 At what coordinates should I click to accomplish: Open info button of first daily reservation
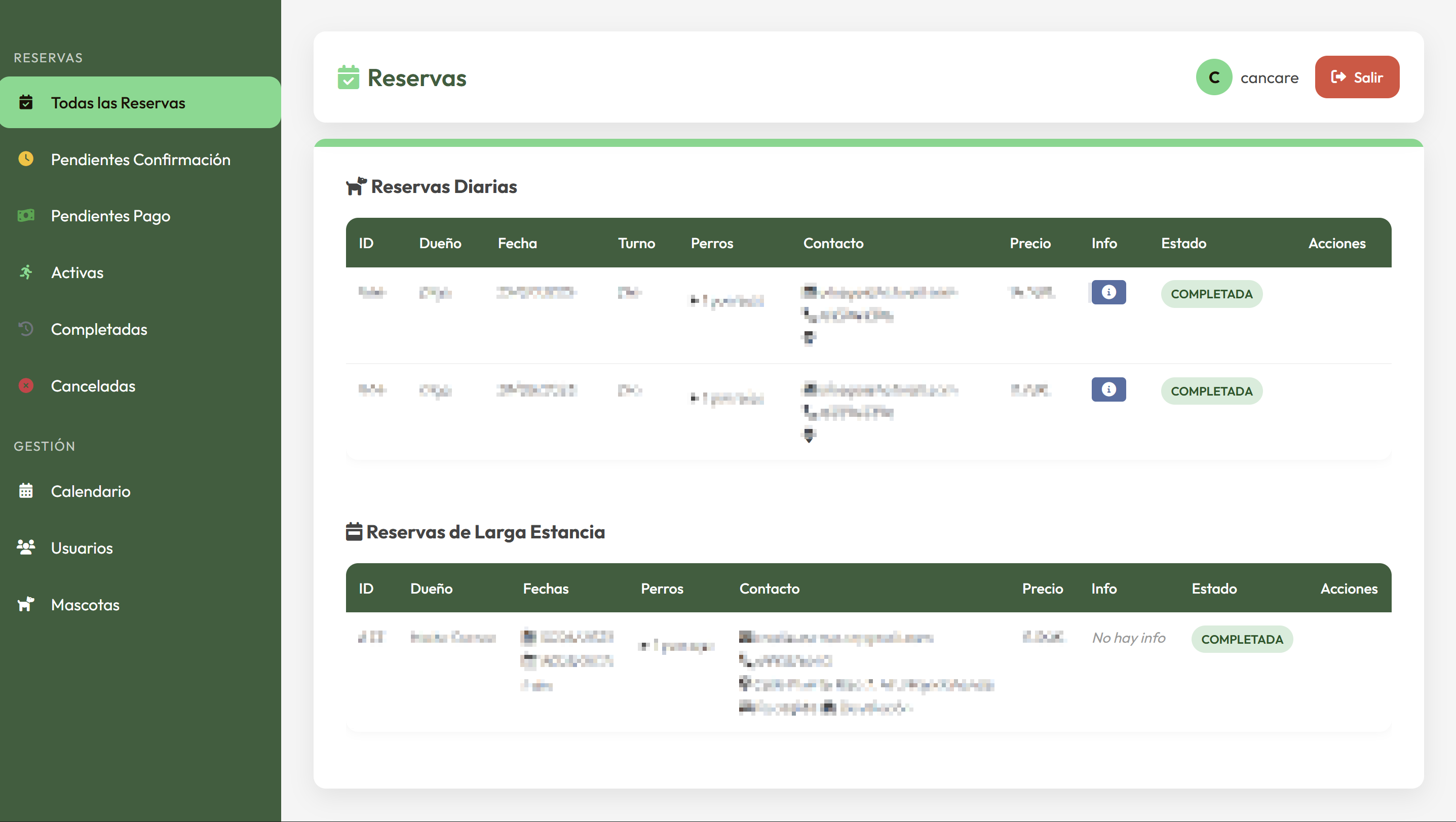tap(1108, 292)
